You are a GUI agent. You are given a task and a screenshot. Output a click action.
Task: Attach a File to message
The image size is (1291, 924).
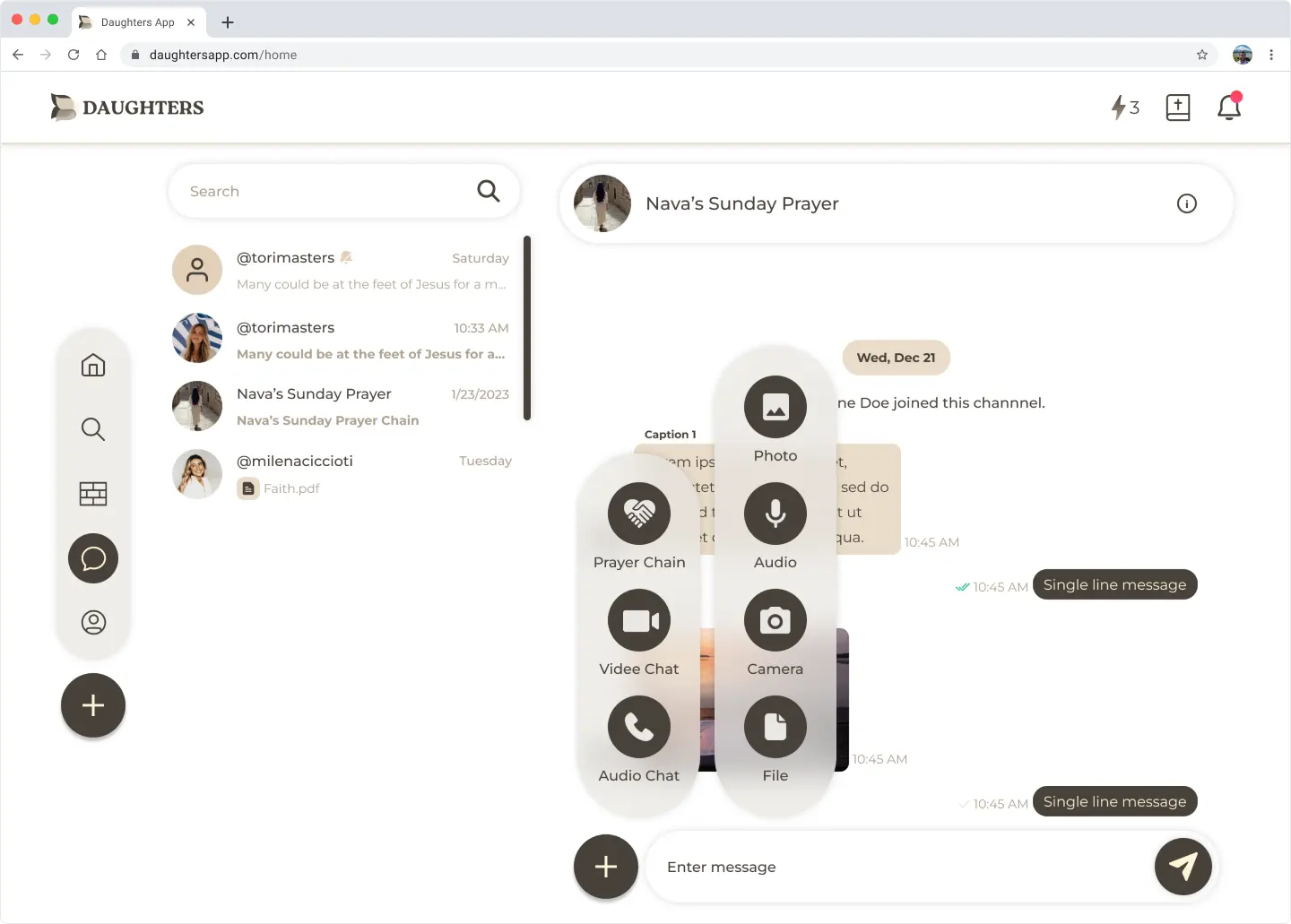[x=775, y=727]
